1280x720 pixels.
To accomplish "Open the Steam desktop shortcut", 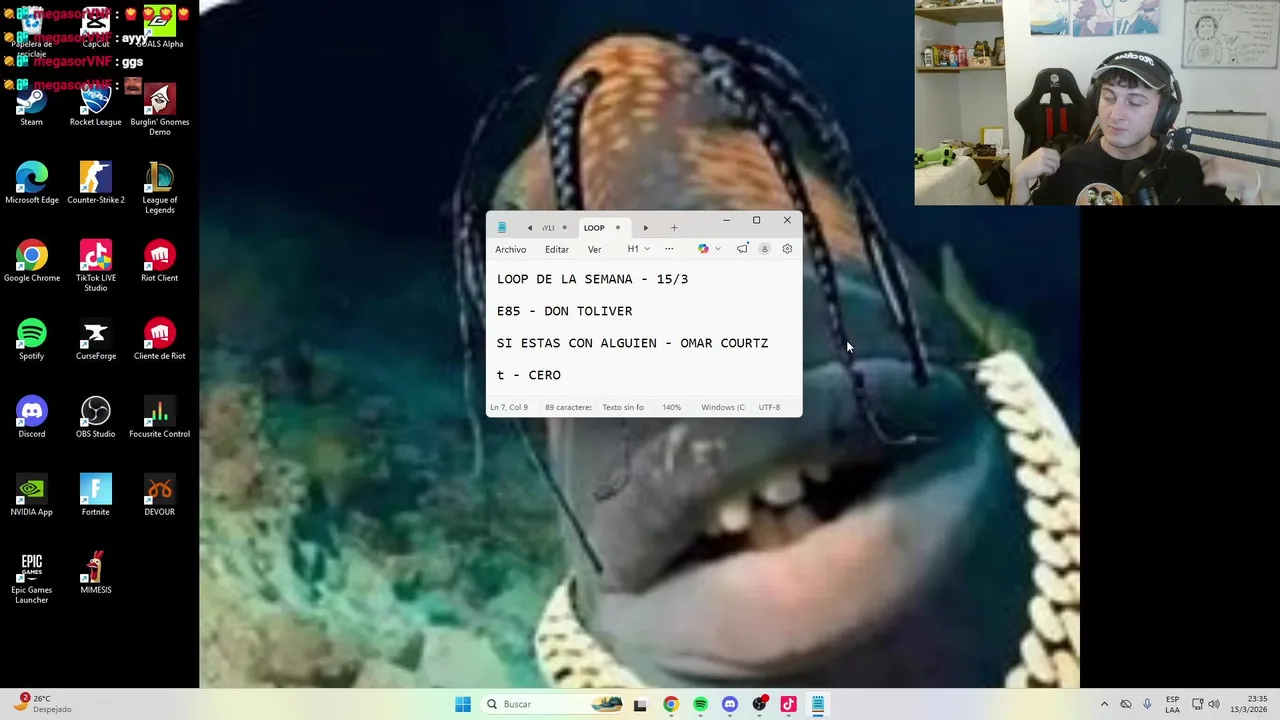I will click(x=31, y=105).
